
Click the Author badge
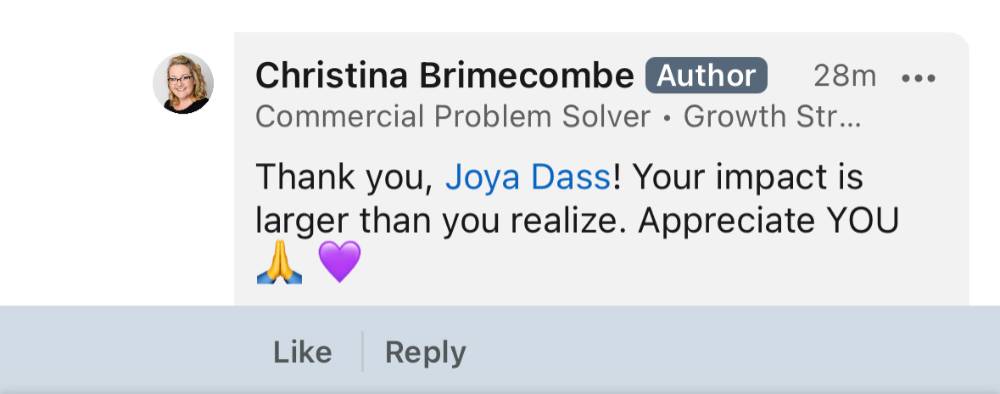point(707,76)
